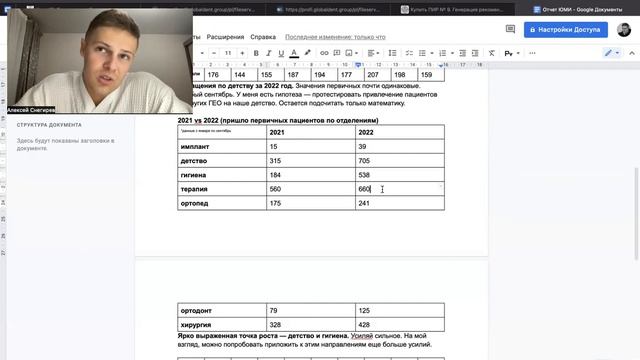This screenshot has height=360, width=640.
Task: Click the гигиена 2022 value 538
Action: pyautogui.click(x=364, y=175)
